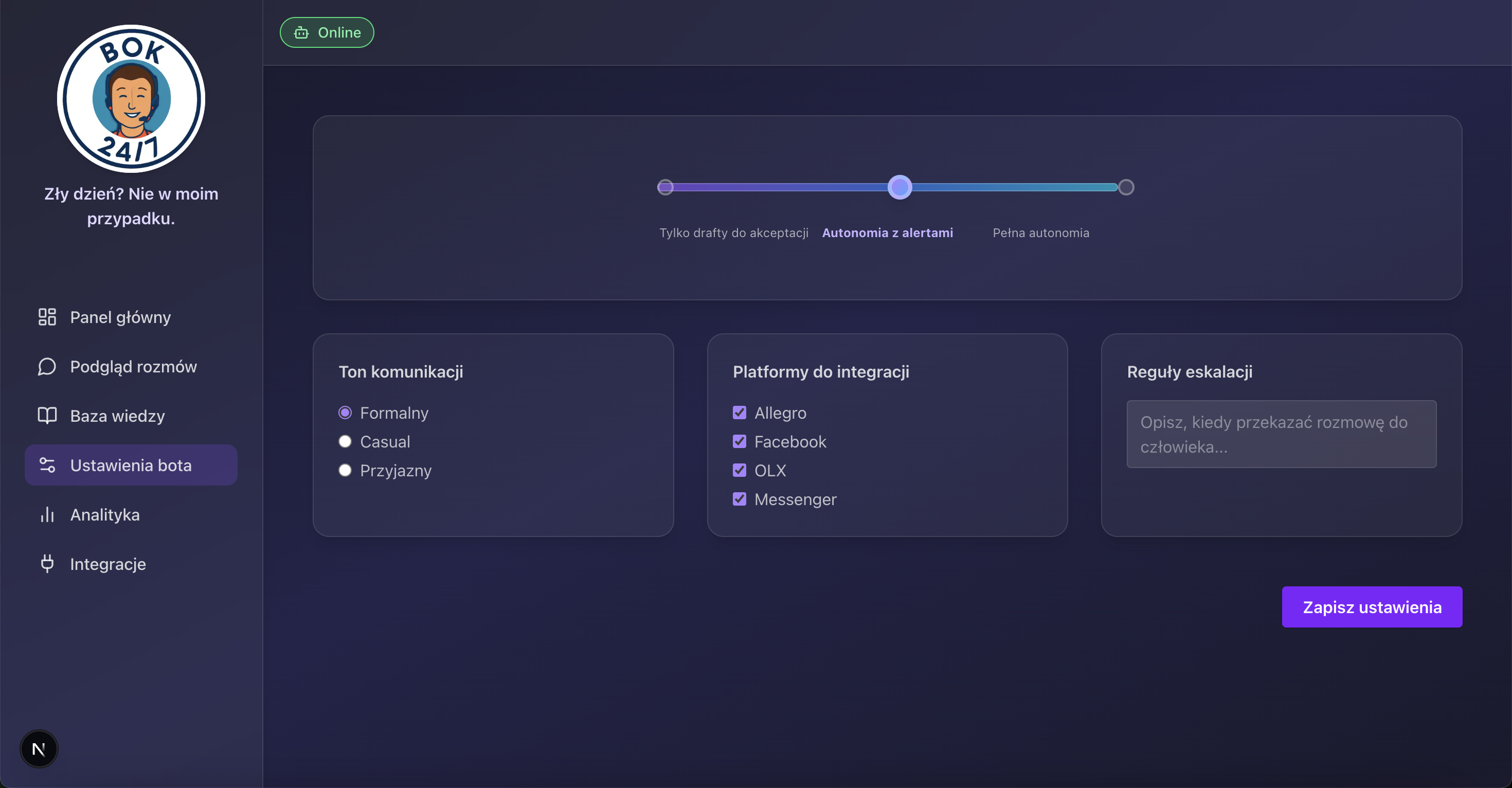Uncheck the Messenger checkbox
Viewport: 1512px width, 788px height.
pyautogui.click(x=739, y=499)
